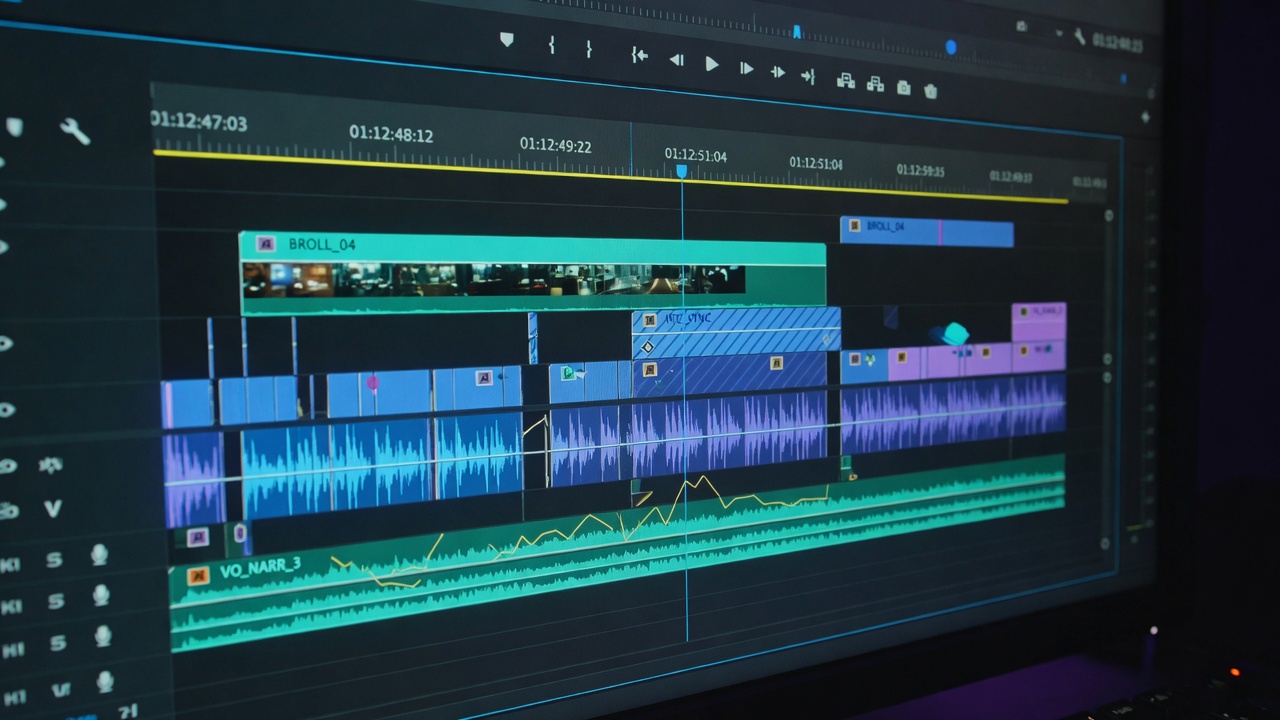This screenshot has width=1280, height=720.
Task: Enable voice-over record on the lowest audio track
Action: click(105, 682)
